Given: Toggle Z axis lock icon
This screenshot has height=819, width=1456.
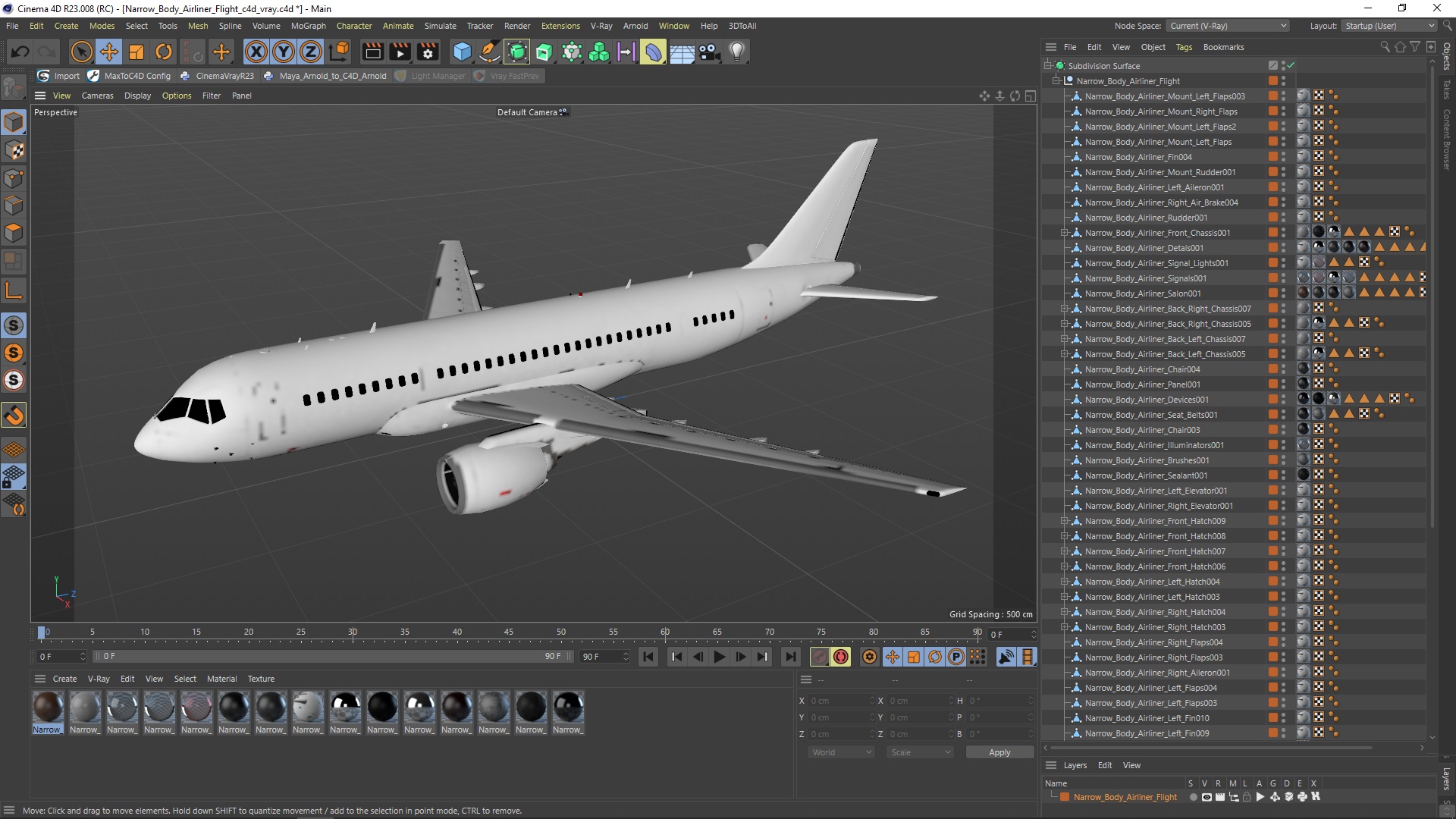Looking at the screenshot, I should (311, 52).
